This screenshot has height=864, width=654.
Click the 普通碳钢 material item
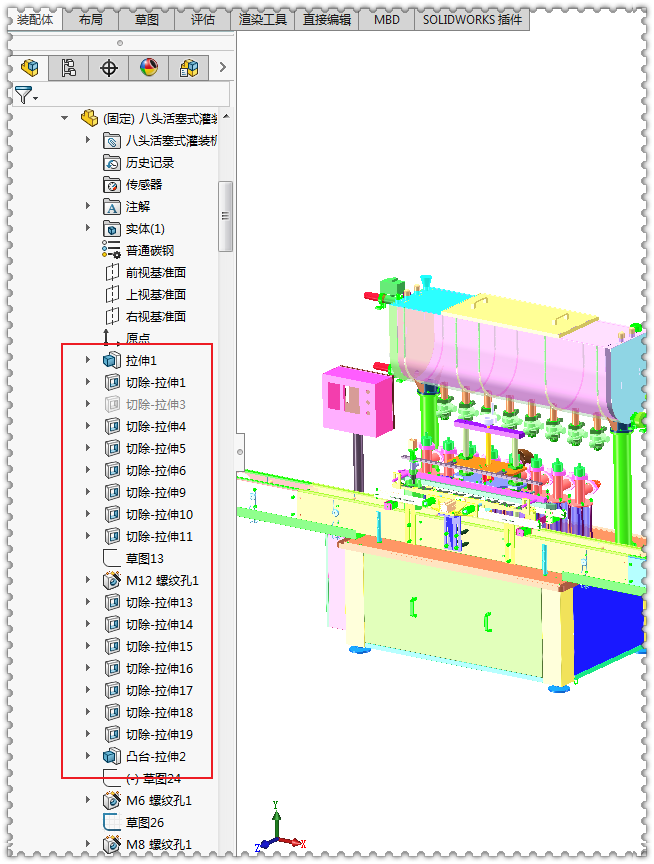click(149, 250)
